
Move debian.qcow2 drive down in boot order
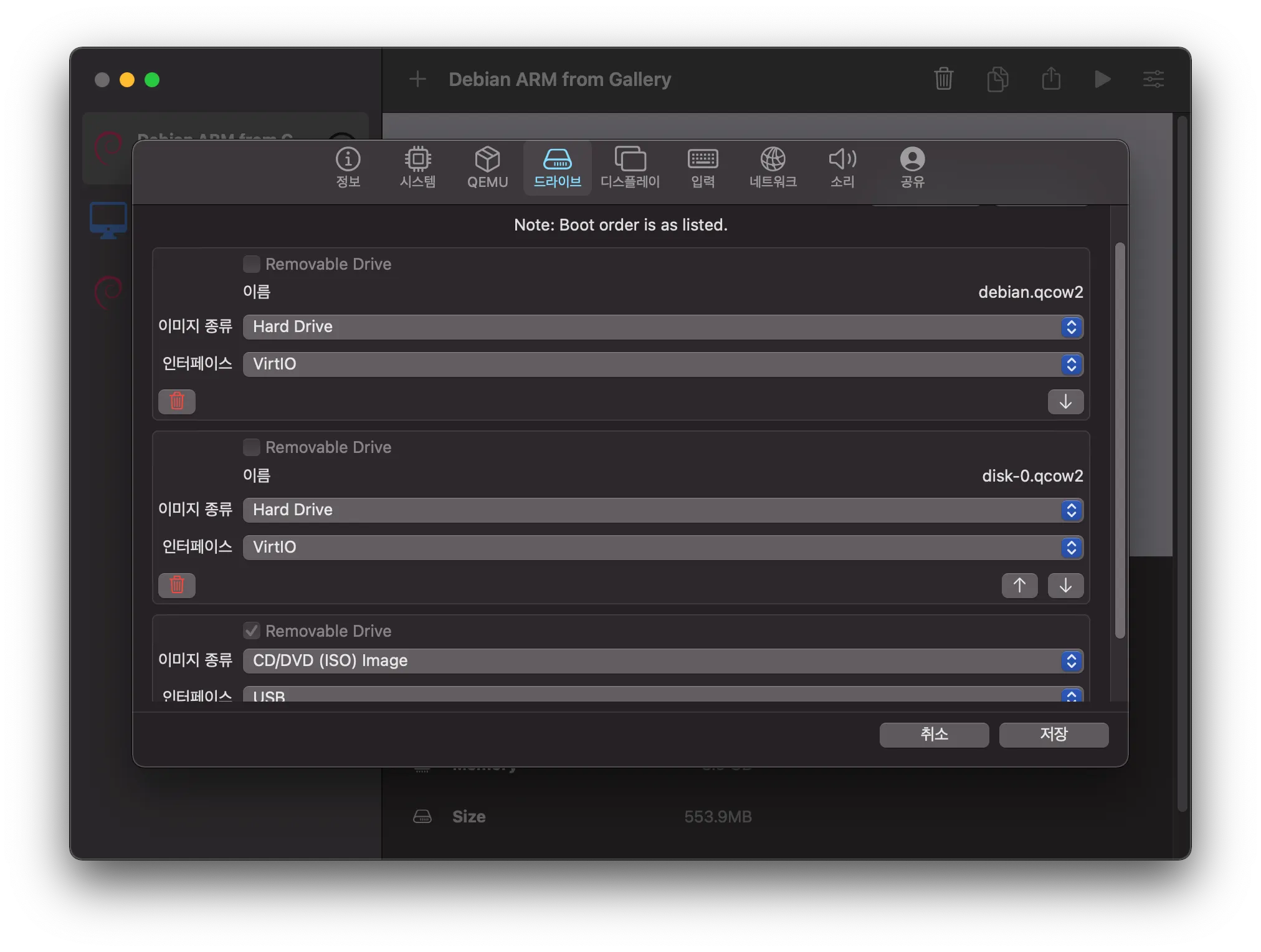1065,402
